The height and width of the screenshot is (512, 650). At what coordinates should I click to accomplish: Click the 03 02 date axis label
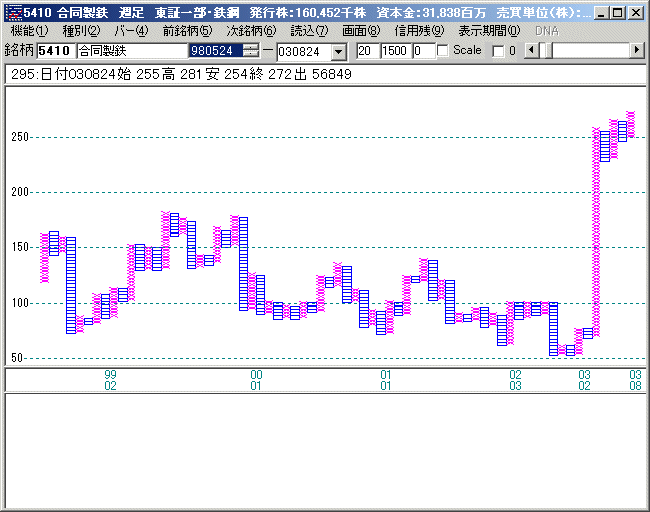[585, 380]
